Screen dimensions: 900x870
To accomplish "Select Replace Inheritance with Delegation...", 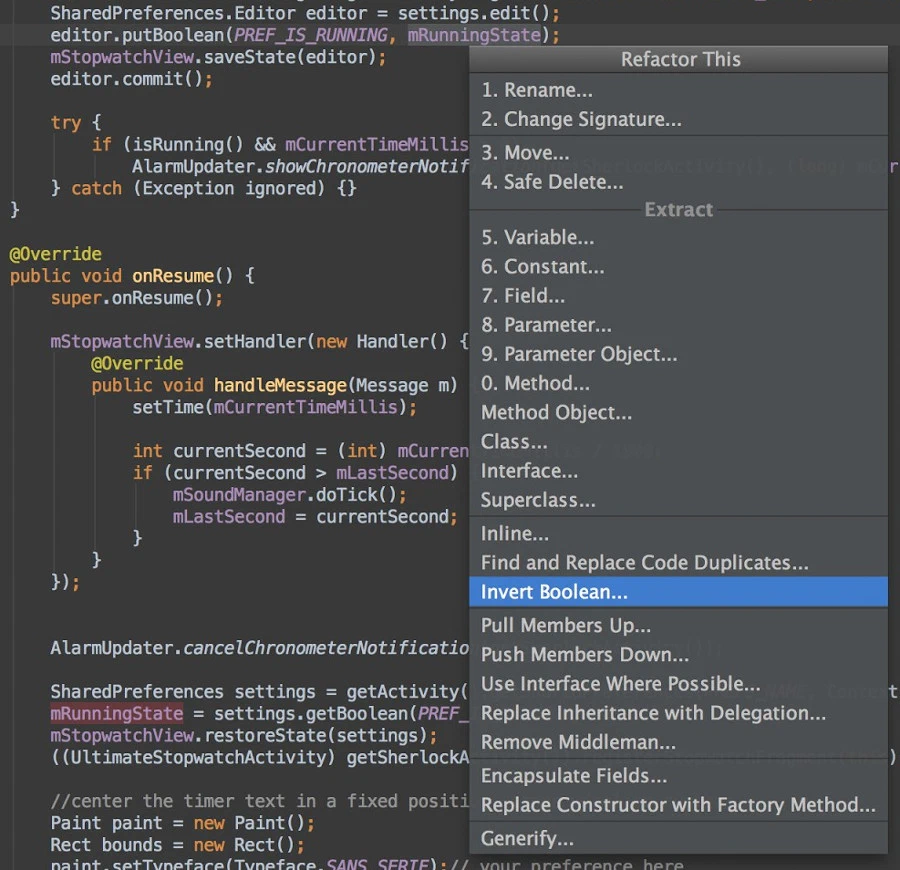I will pos(678,713).
